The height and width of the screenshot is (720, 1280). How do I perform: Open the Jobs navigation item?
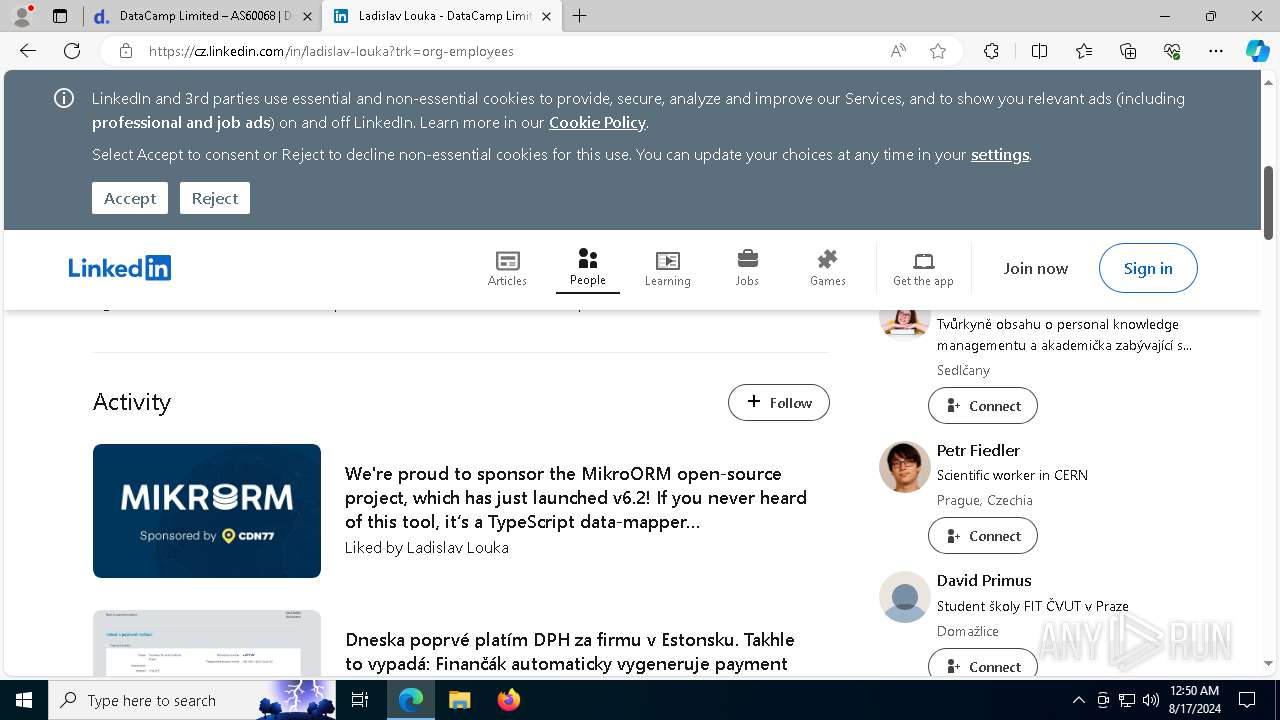pos(747,268)
